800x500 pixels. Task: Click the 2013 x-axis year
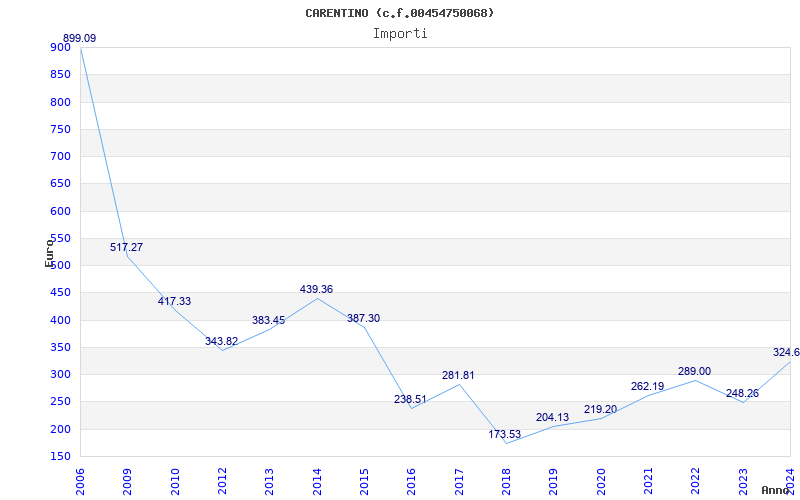pyautogui.click(x=269, y=482)
